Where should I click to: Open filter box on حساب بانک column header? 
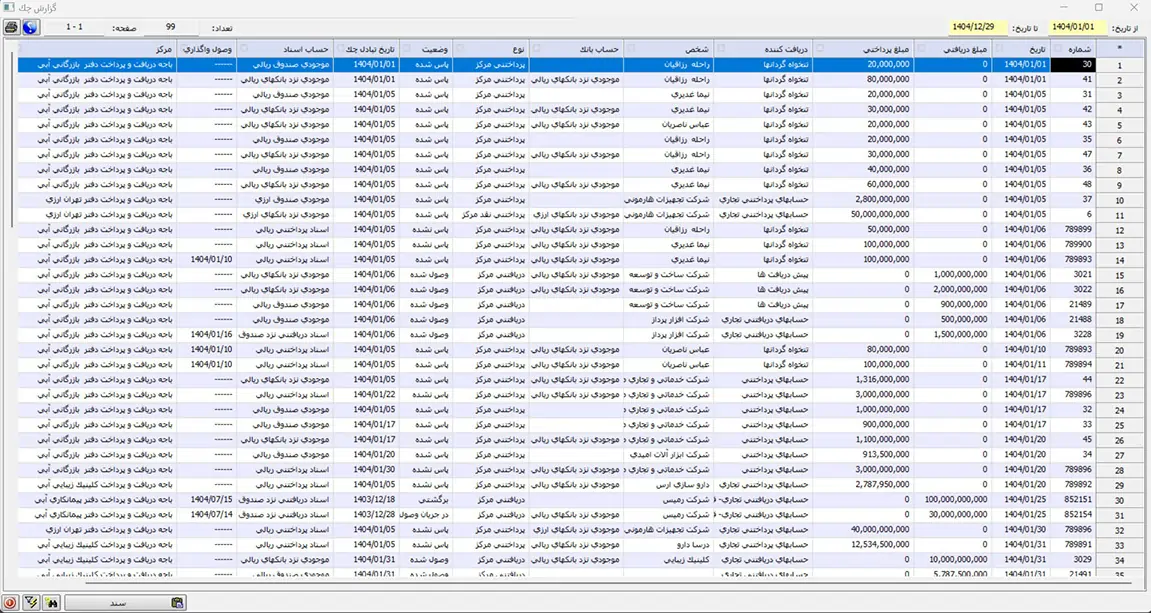point(535,48)
